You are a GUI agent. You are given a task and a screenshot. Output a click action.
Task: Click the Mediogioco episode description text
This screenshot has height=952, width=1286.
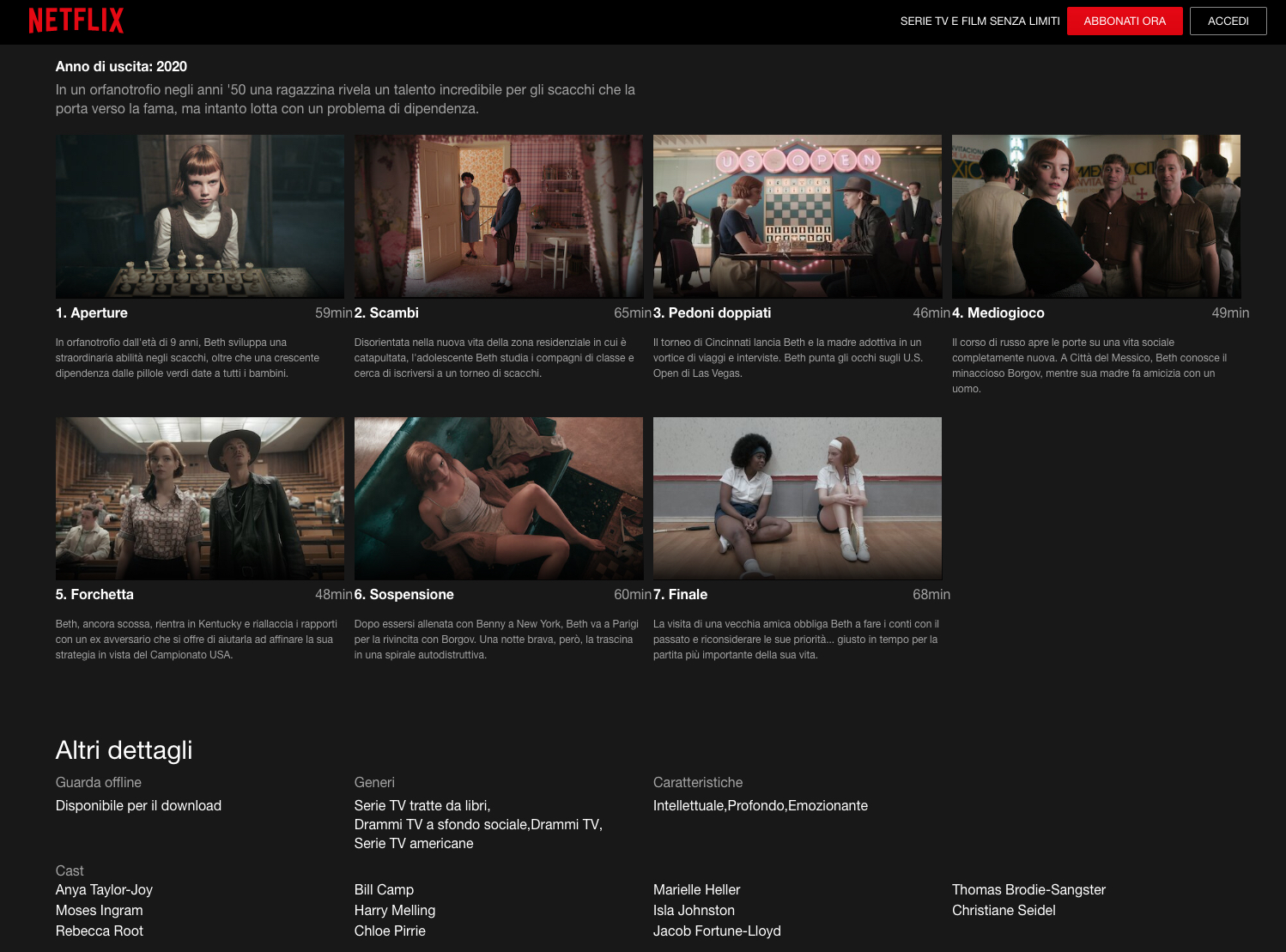1089,366
